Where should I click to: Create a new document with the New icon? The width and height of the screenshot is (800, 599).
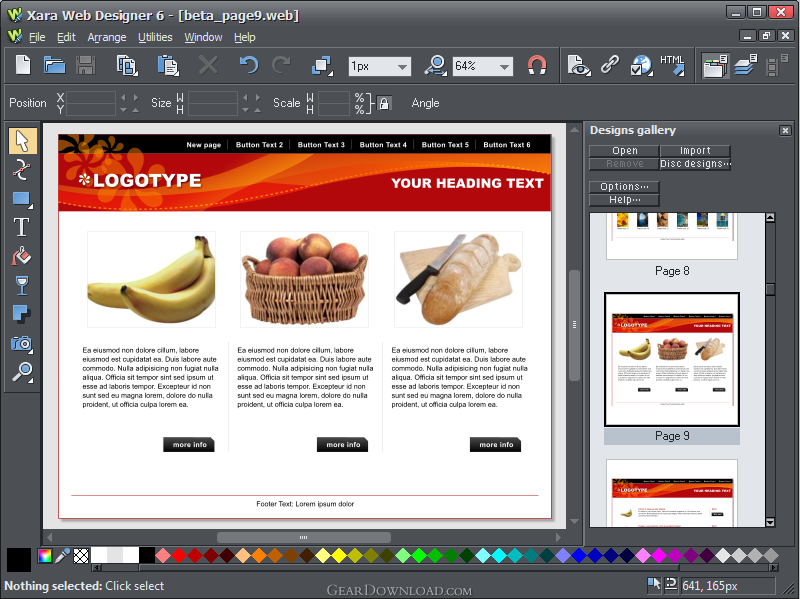[x=23, y=66]
